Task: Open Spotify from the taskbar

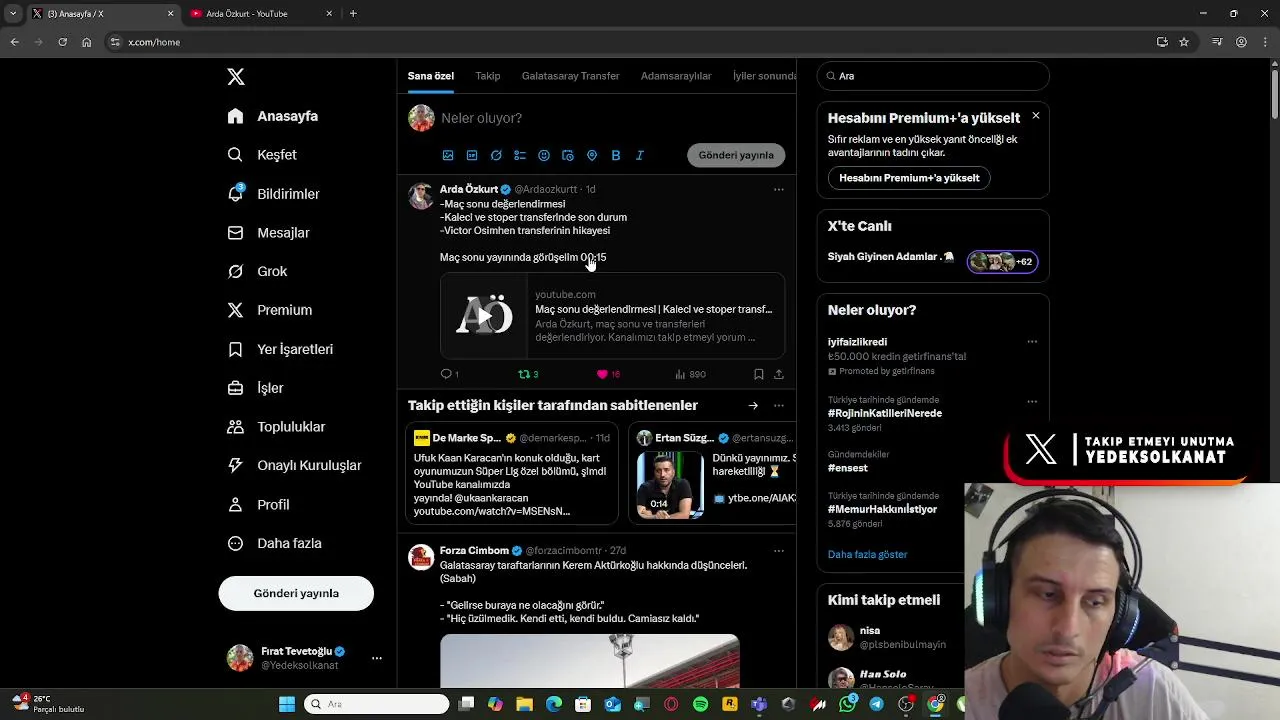Action: (700, 704)
